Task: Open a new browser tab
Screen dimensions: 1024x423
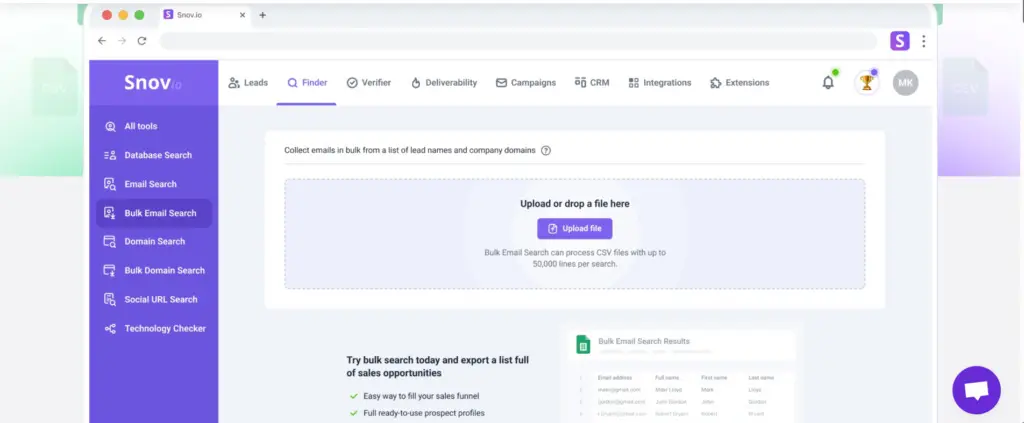Action: 263,15
